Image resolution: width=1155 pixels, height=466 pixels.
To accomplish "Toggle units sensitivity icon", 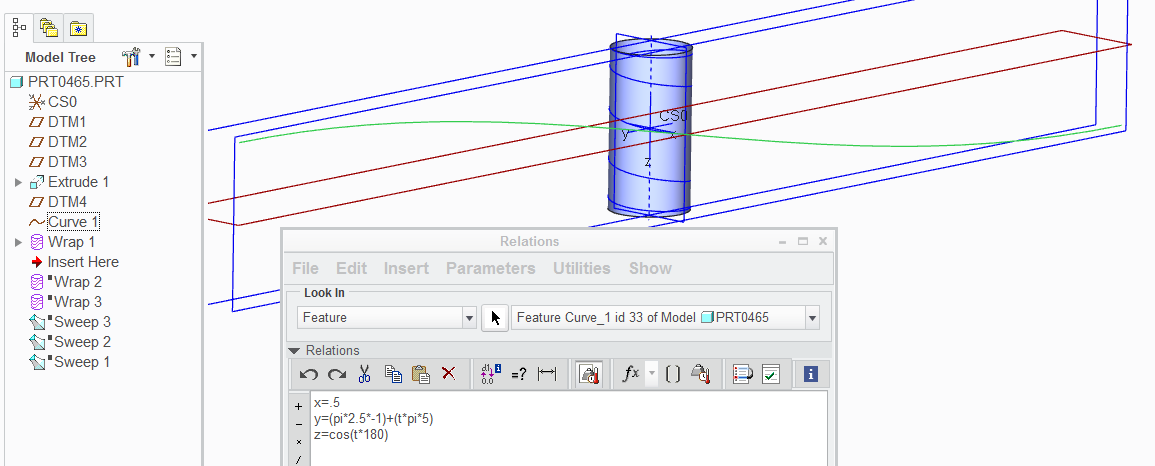I will tap(587, 374).
